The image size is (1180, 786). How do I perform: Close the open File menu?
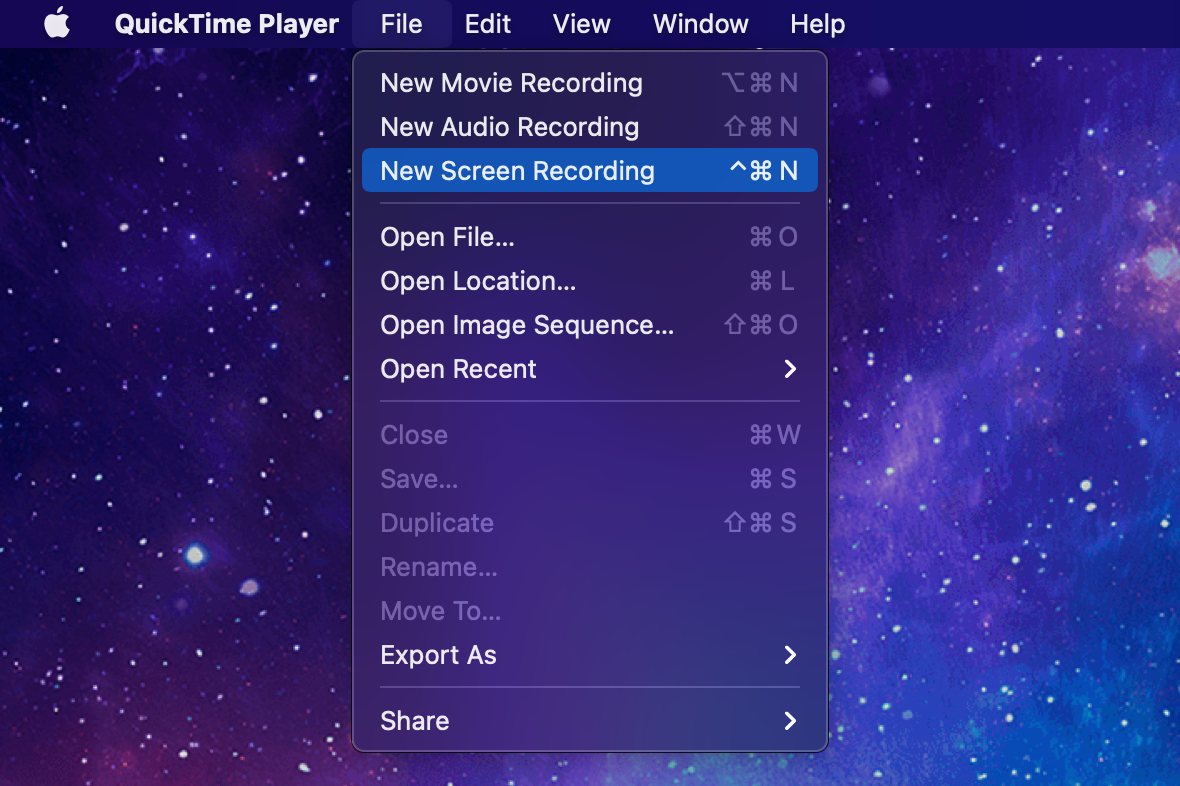[401, 24]
